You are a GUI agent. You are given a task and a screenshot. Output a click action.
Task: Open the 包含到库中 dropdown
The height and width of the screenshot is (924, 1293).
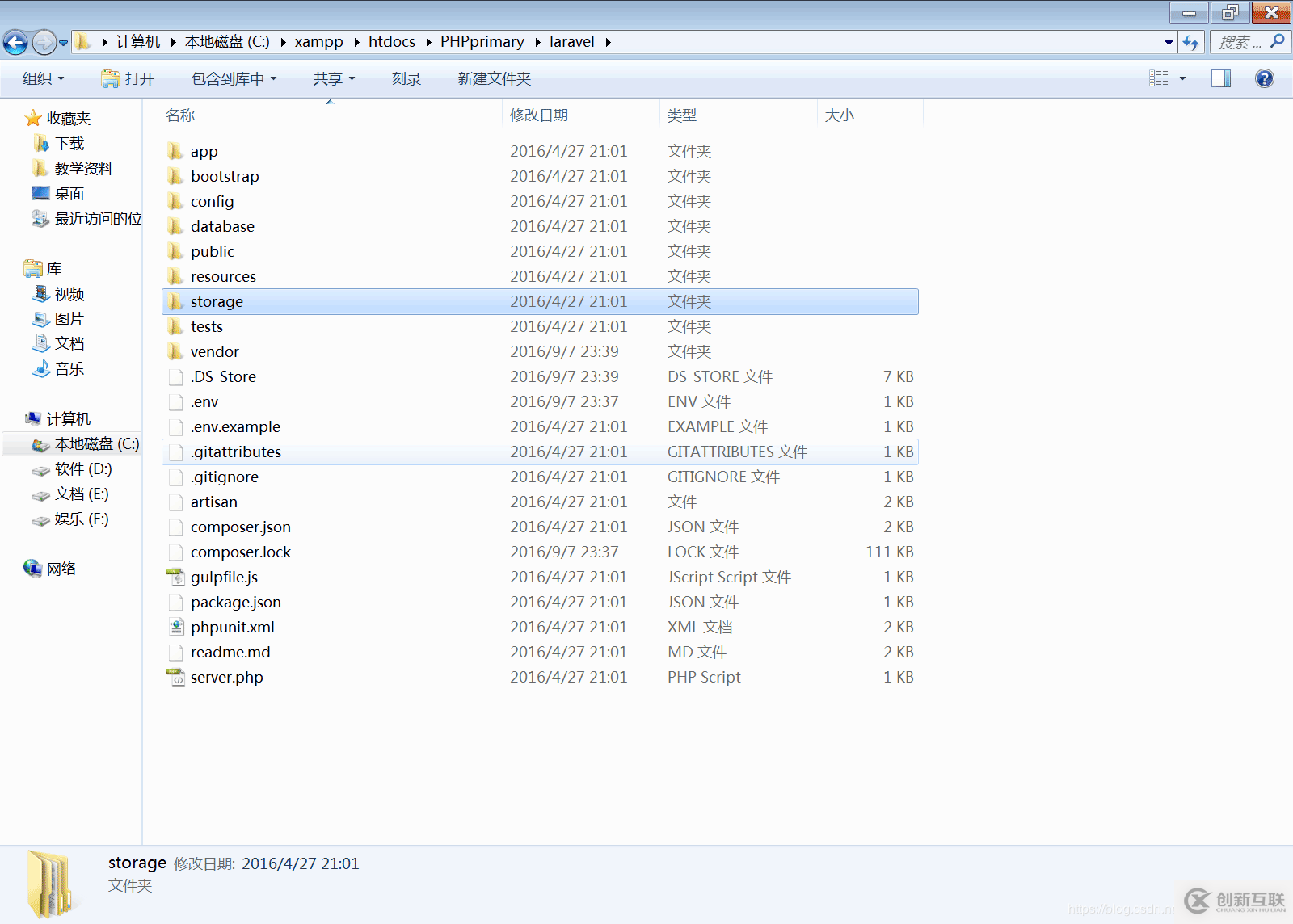(x=234, y=78)
